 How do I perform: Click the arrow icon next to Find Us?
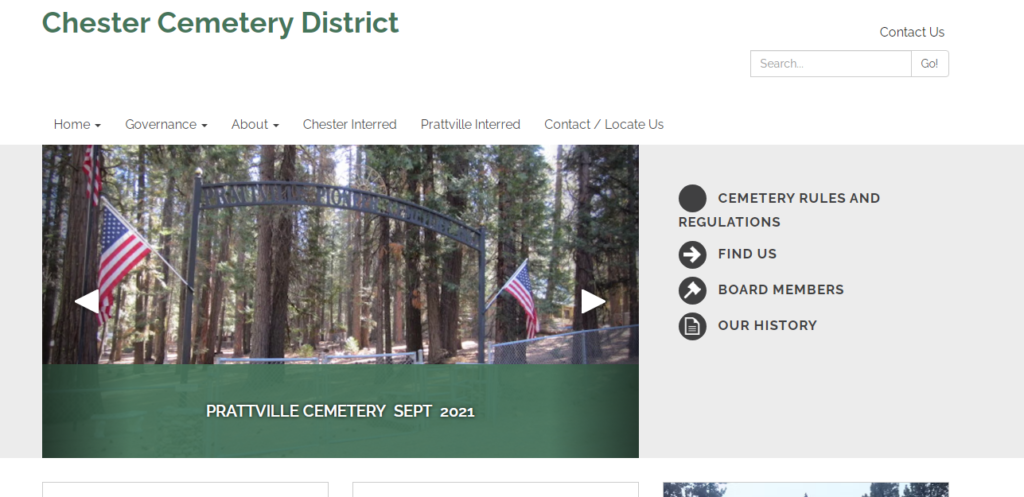coord(692,255)
